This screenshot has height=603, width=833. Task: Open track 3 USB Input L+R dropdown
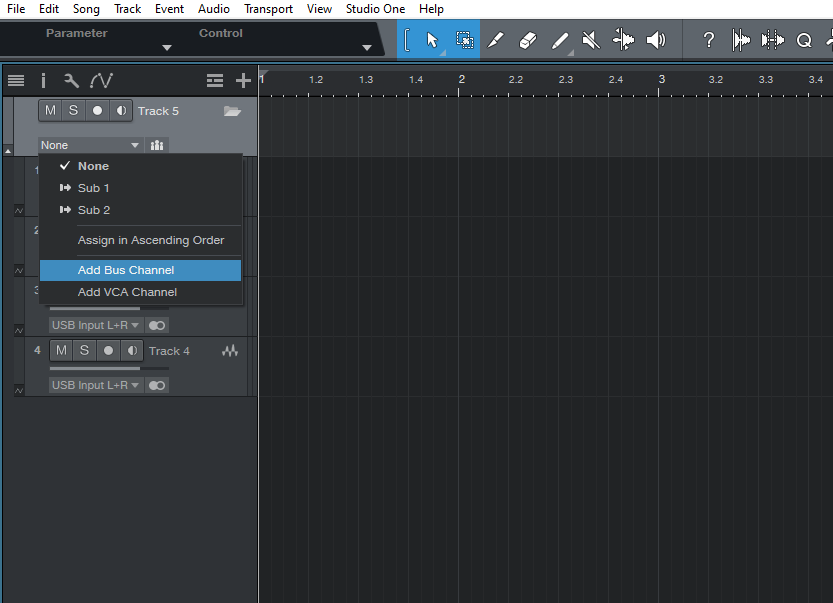(95, 325)
